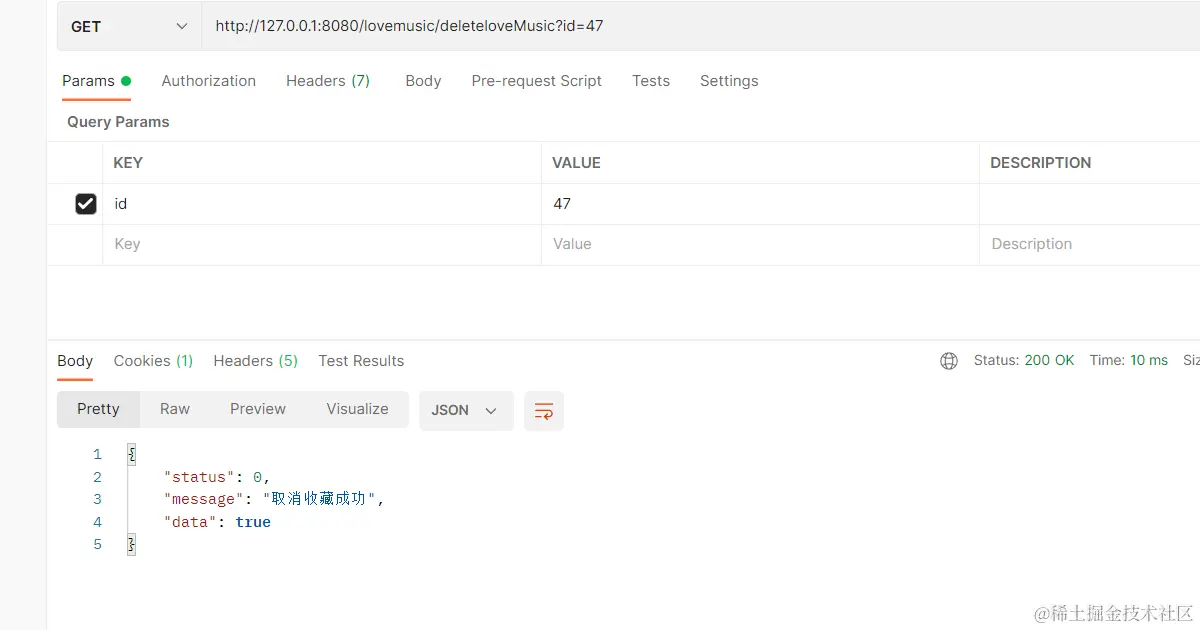The height and width of the screenshot is (630, 1200).
Task: Open the JSON format dropdown
Action: (x=466, y=411)
